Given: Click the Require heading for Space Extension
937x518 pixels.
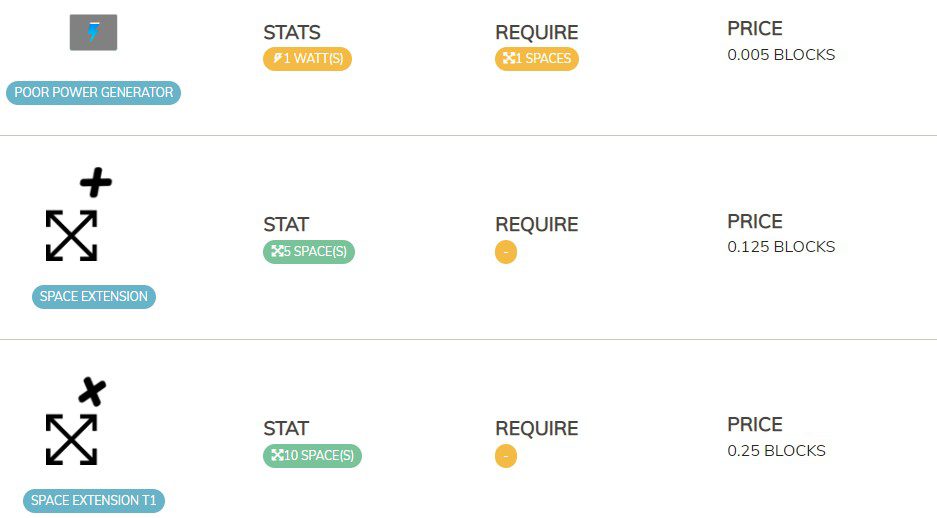Looking at the screenshot, I should pyautogui.click(x=536, y=225).
